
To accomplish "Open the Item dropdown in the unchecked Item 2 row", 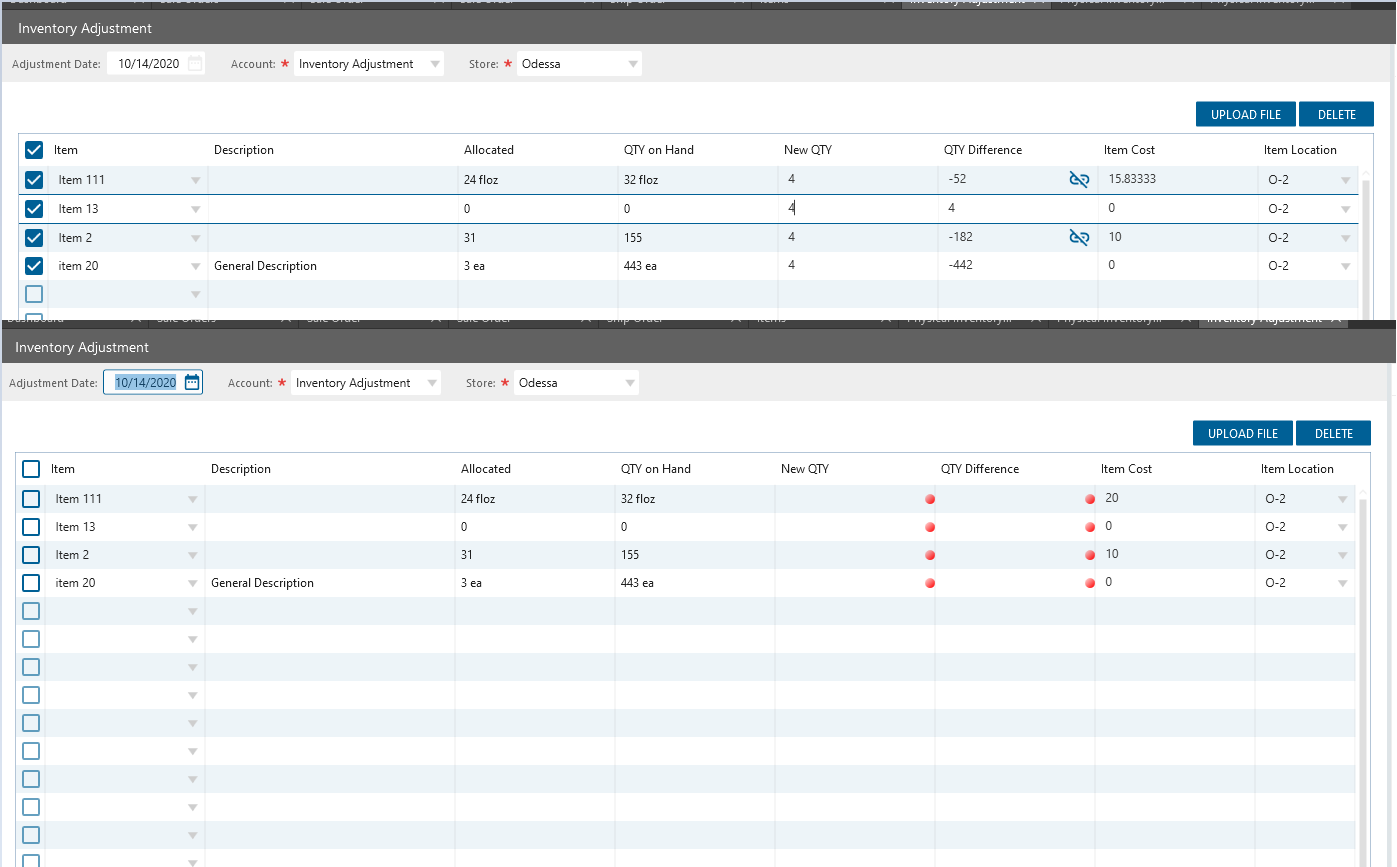I will point(193,555).
